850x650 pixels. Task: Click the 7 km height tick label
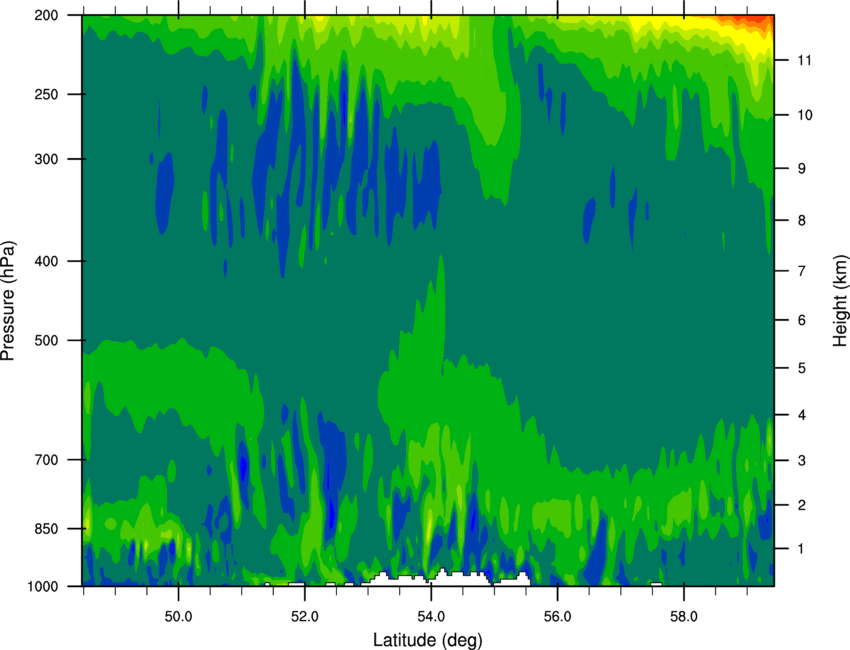pos(801,271)
